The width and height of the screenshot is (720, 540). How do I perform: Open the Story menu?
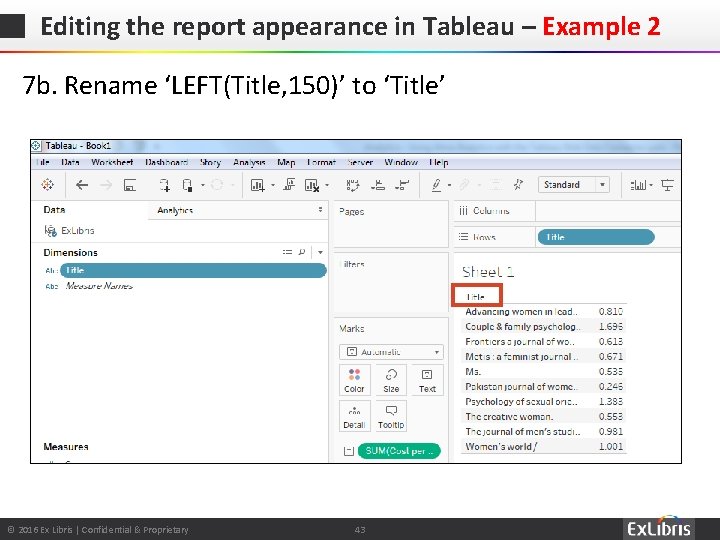coord(210,162)
